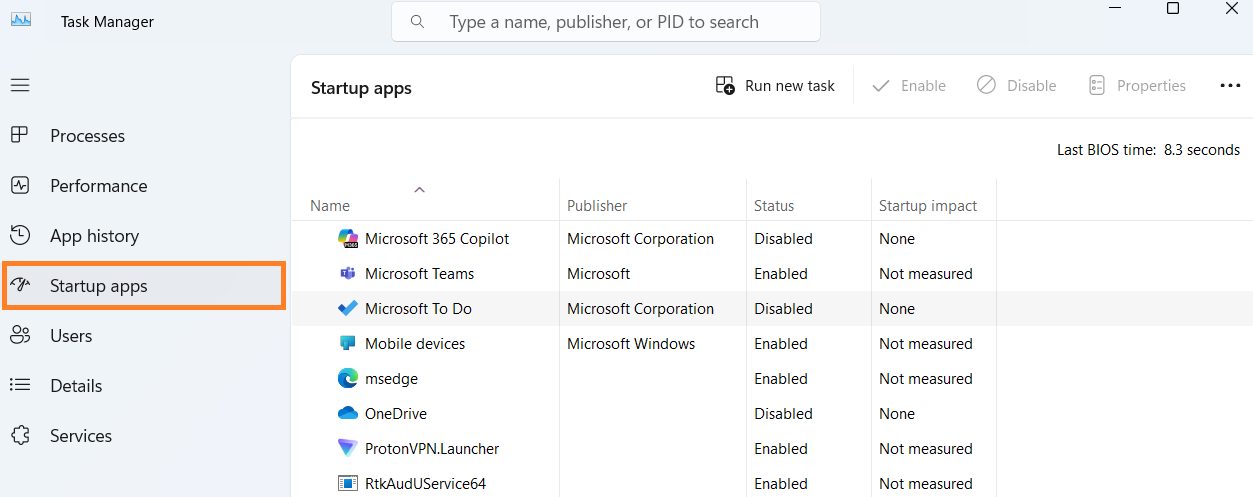Click the Mobile devices icon

[348, 344]
